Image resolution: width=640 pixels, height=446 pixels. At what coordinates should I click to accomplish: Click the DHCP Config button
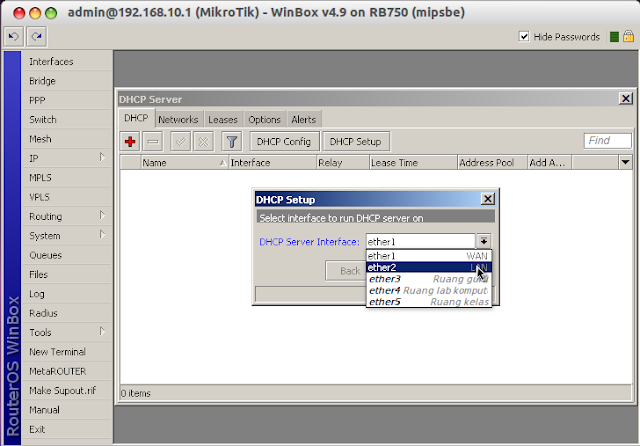[284, 142]
